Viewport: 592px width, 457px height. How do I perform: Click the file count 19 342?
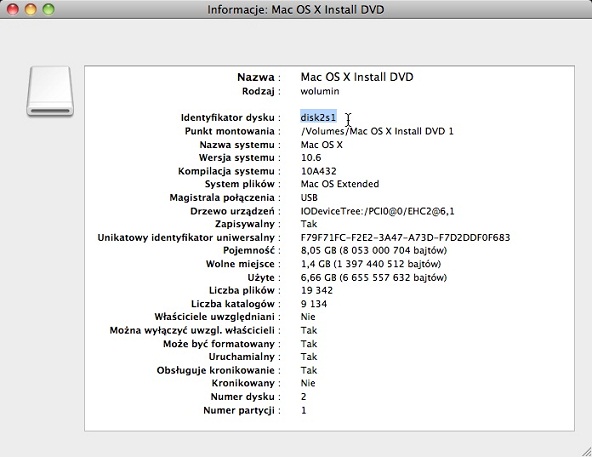317,290
